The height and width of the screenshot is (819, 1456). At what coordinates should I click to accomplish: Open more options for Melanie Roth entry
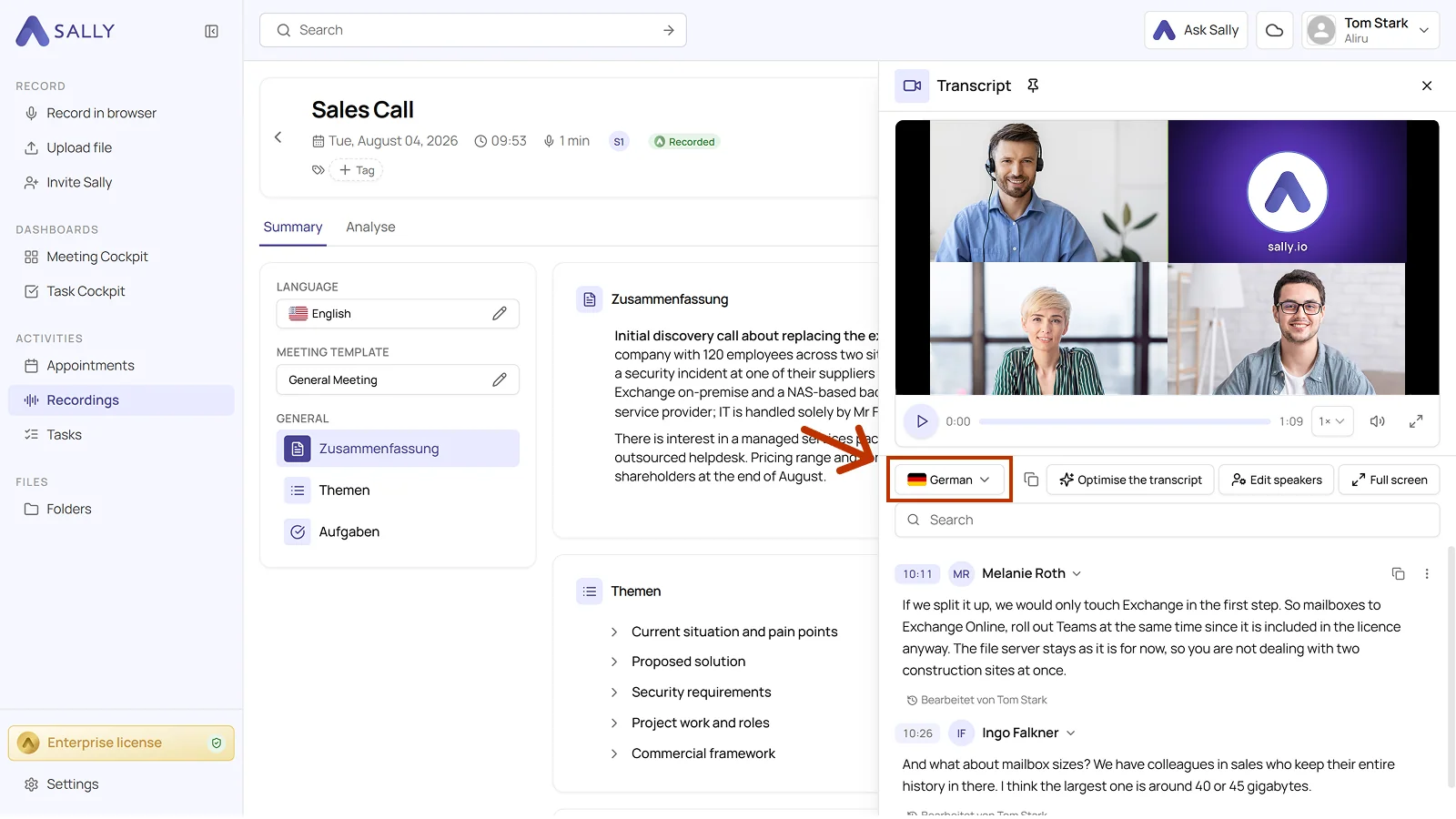[x=1427, y=574]
